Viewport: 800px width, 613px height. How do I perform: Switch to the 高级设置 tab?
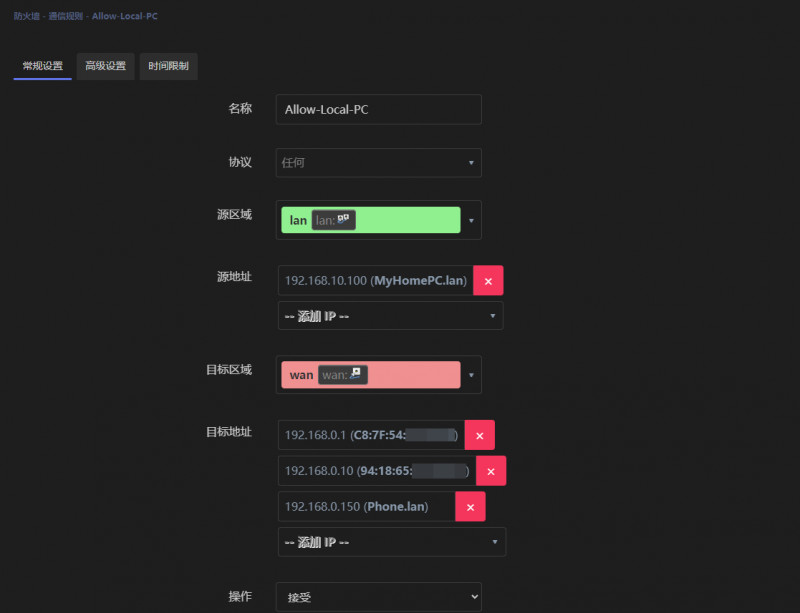(x=105, y=66)
